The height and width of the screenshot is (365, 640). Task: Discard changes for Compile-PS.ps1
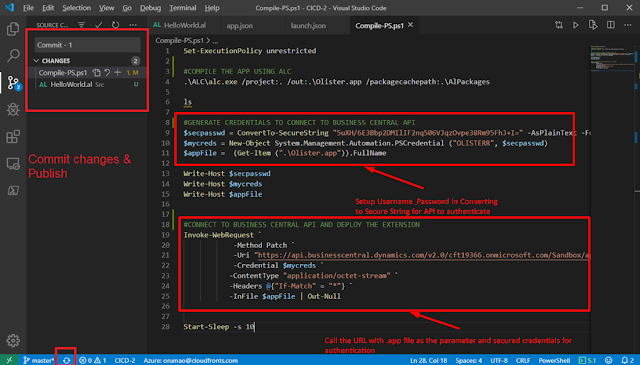coord(107,73)
